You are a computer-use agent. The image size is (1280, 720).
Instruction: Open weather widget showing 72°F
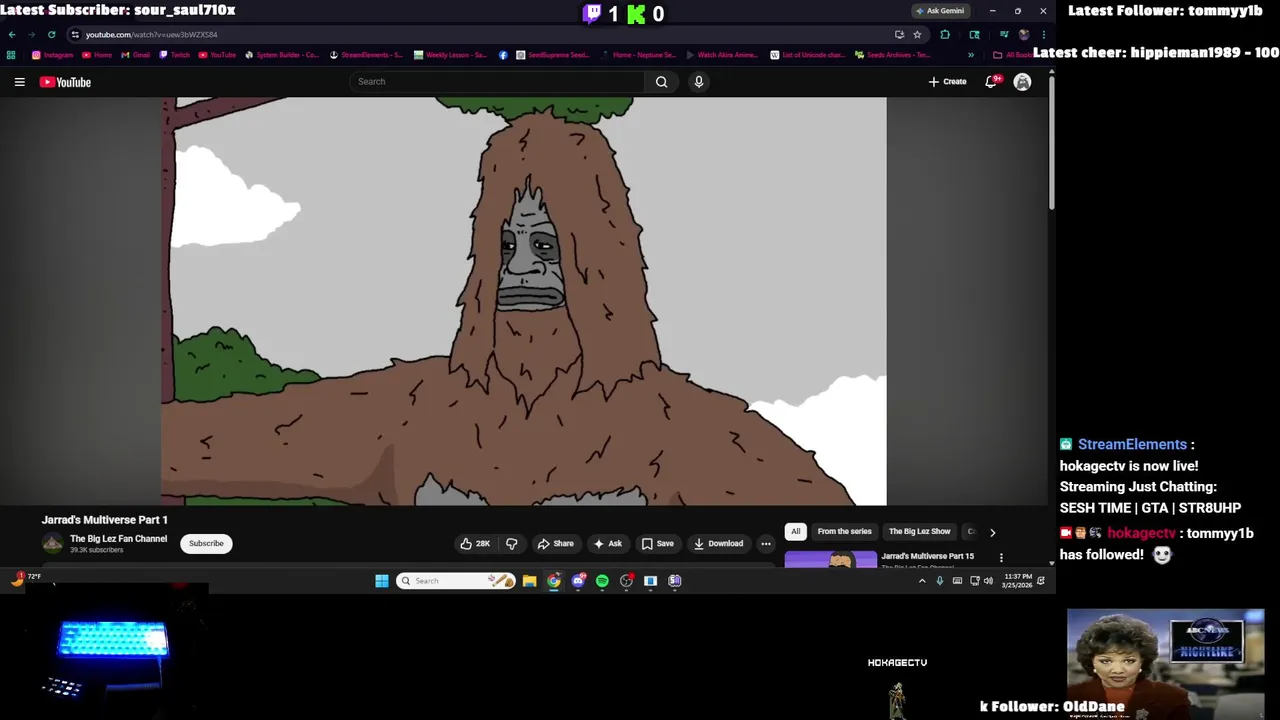(27, 577)
